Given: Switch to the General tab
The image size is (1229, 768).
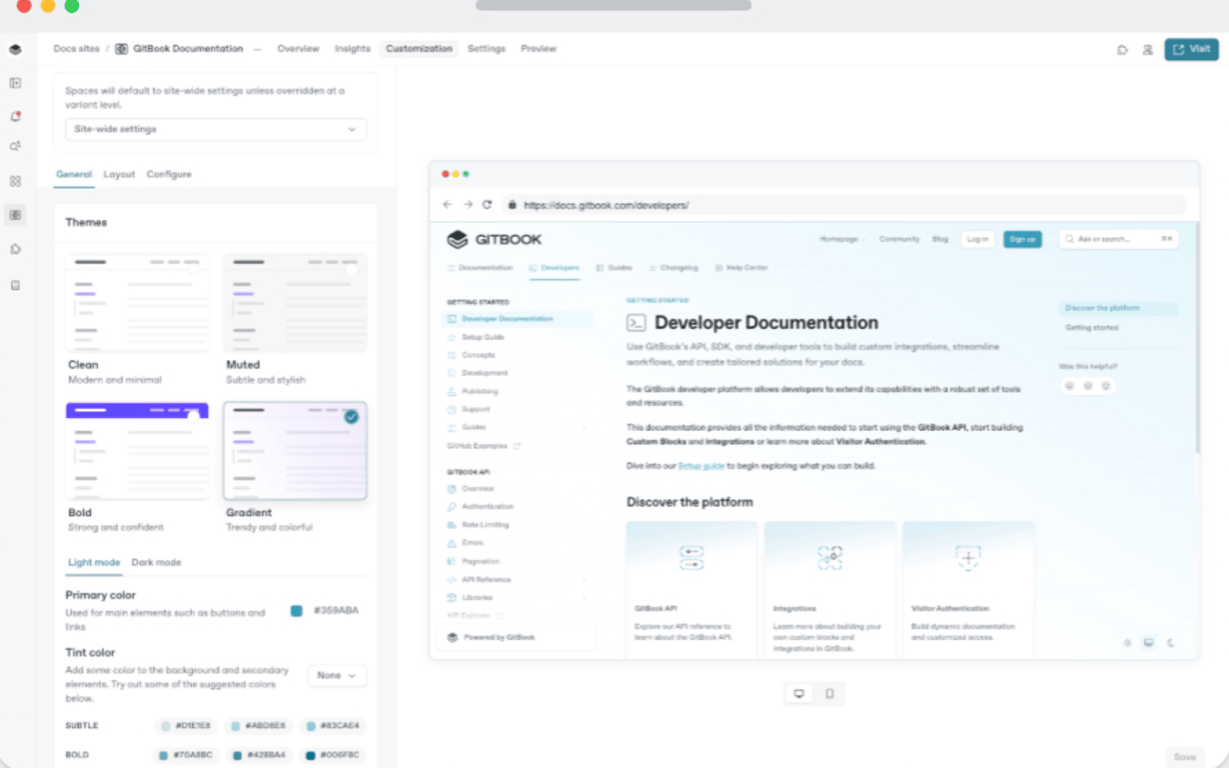Looking at the screenshot, I should (74, 174).
